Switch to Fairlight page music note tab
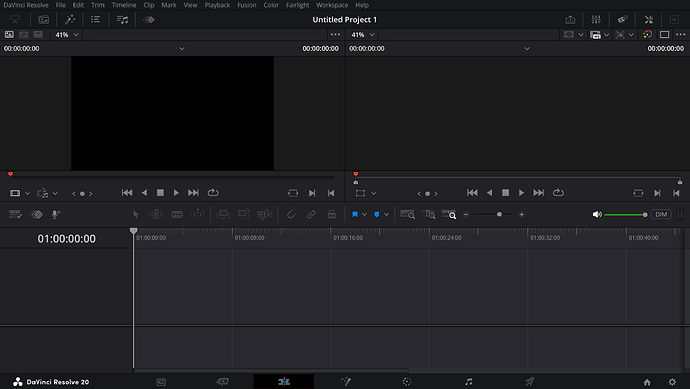 468,382
